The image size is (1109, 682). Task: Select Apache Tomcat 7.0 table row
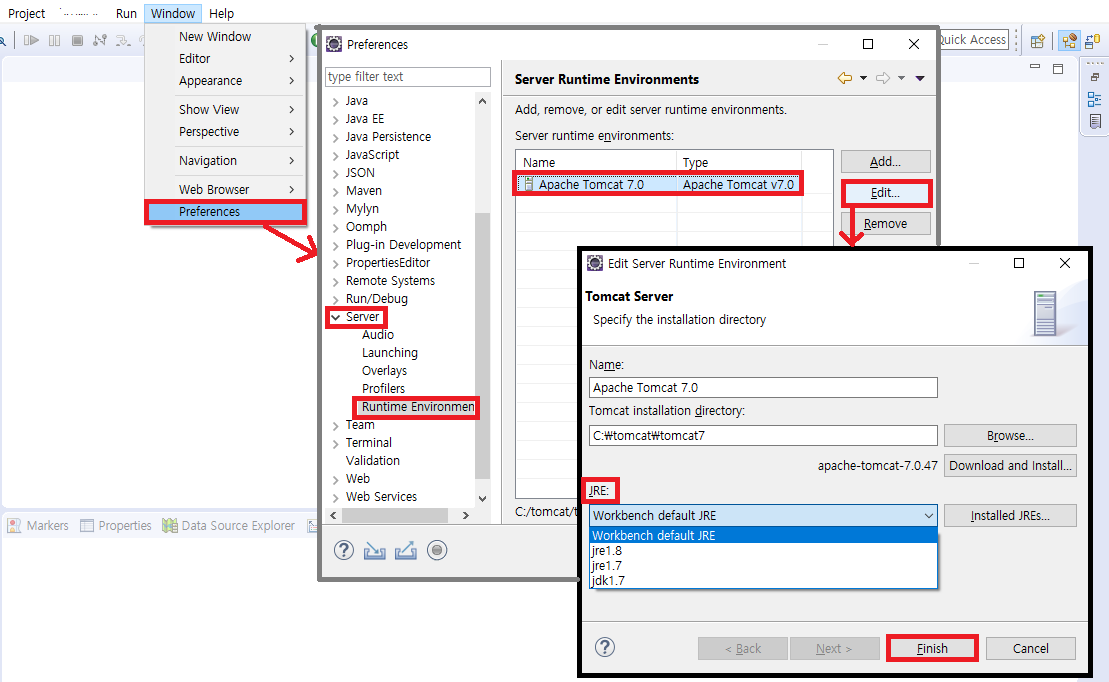point(658,185)
